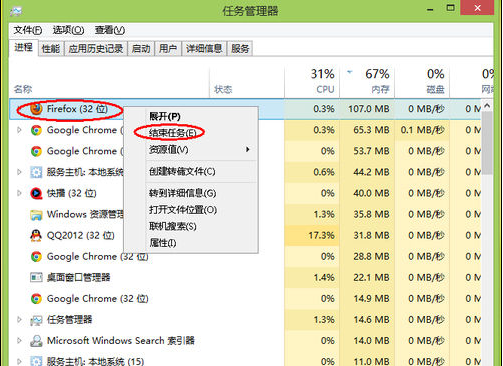Click the 40.0 MB memory cell
The width and height of the screenshot is (503, 366).
click(x=367, y=193)
